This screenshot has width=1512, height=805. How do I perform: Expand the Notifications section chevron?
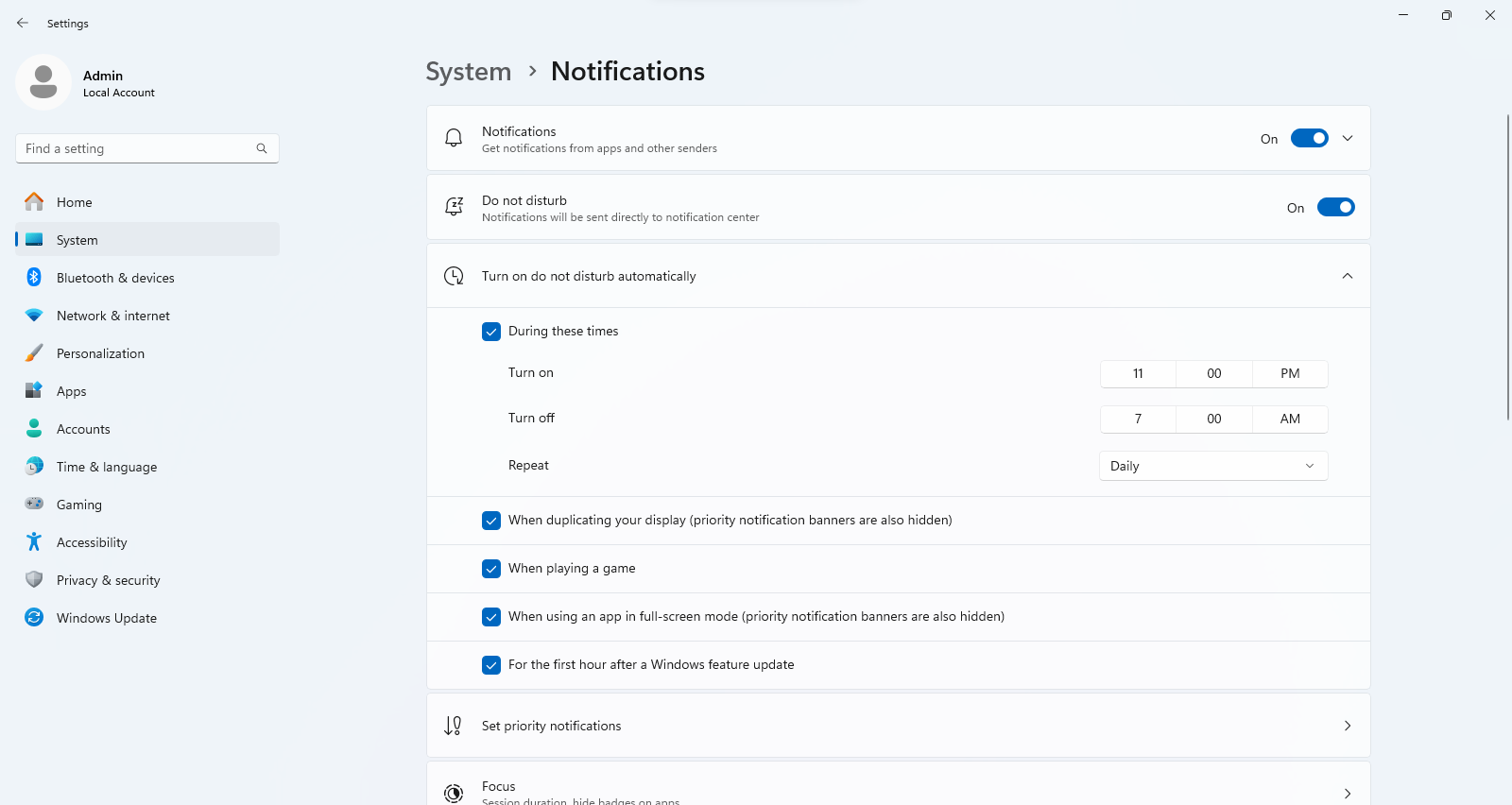[x=1348, y=138]
